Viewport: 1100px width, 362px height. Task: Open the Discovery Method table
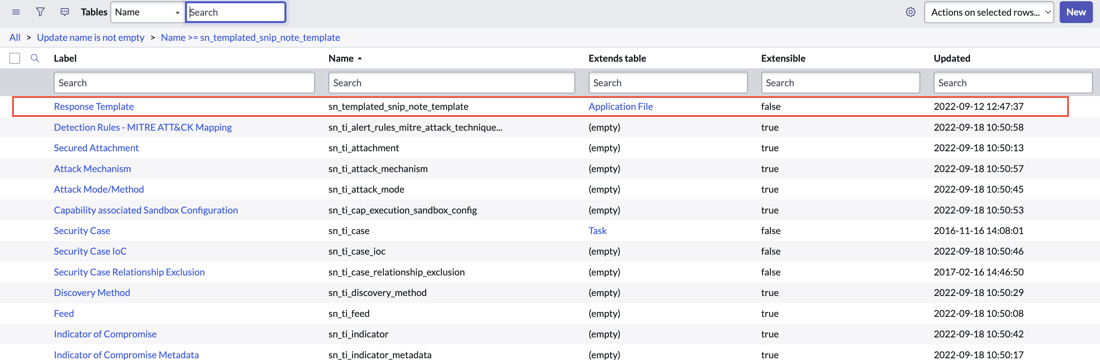92,293
